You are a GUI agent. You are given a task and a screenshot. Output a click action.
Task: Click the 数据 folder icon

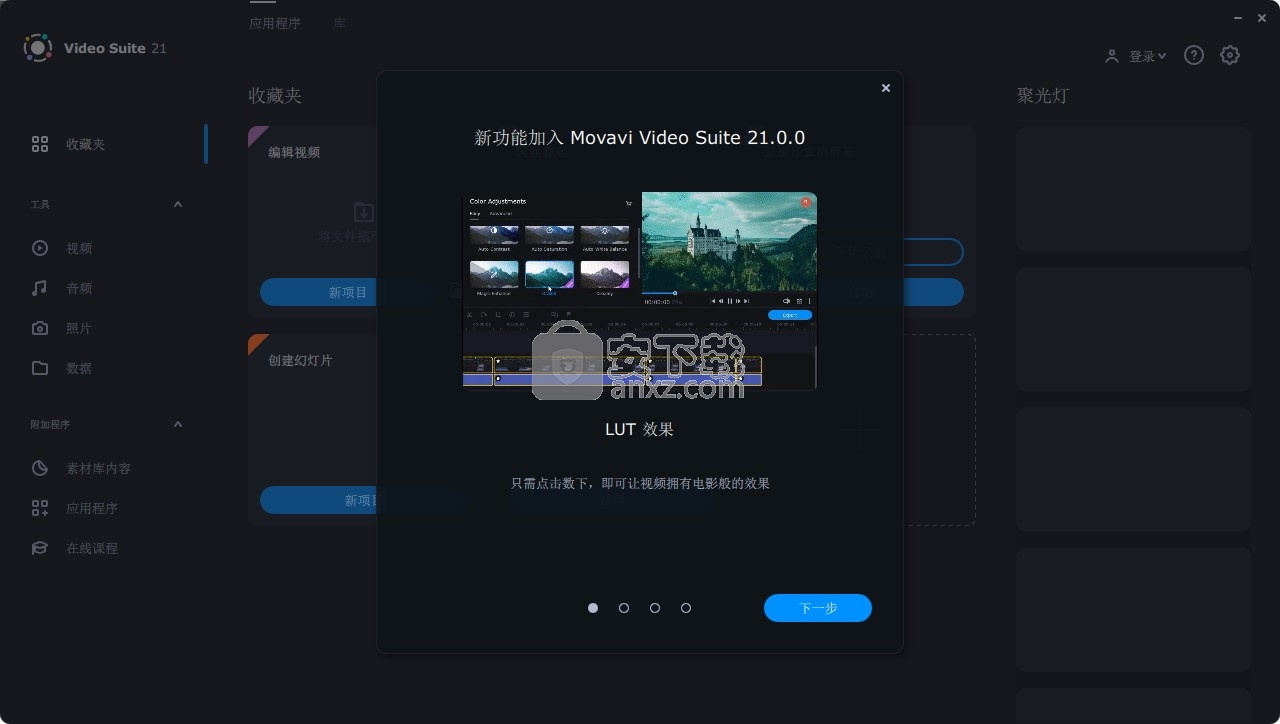point(40,368)
